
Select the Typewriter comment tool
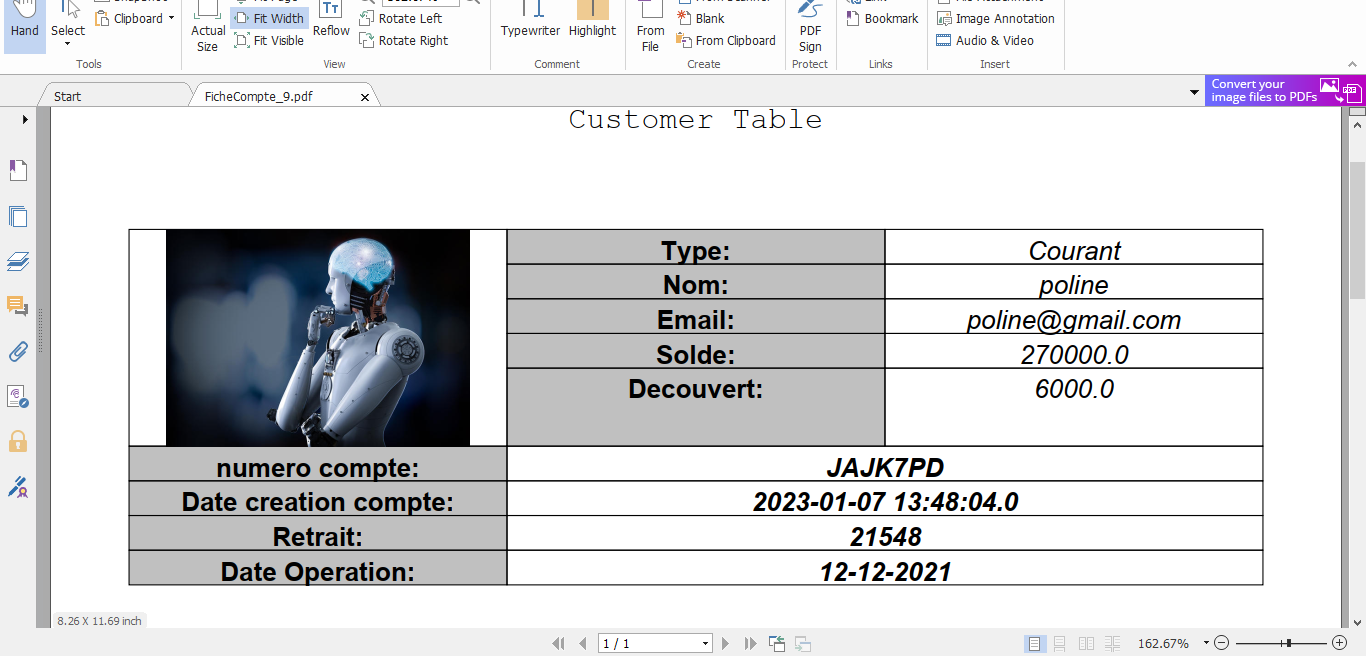(x=530, y=22)
